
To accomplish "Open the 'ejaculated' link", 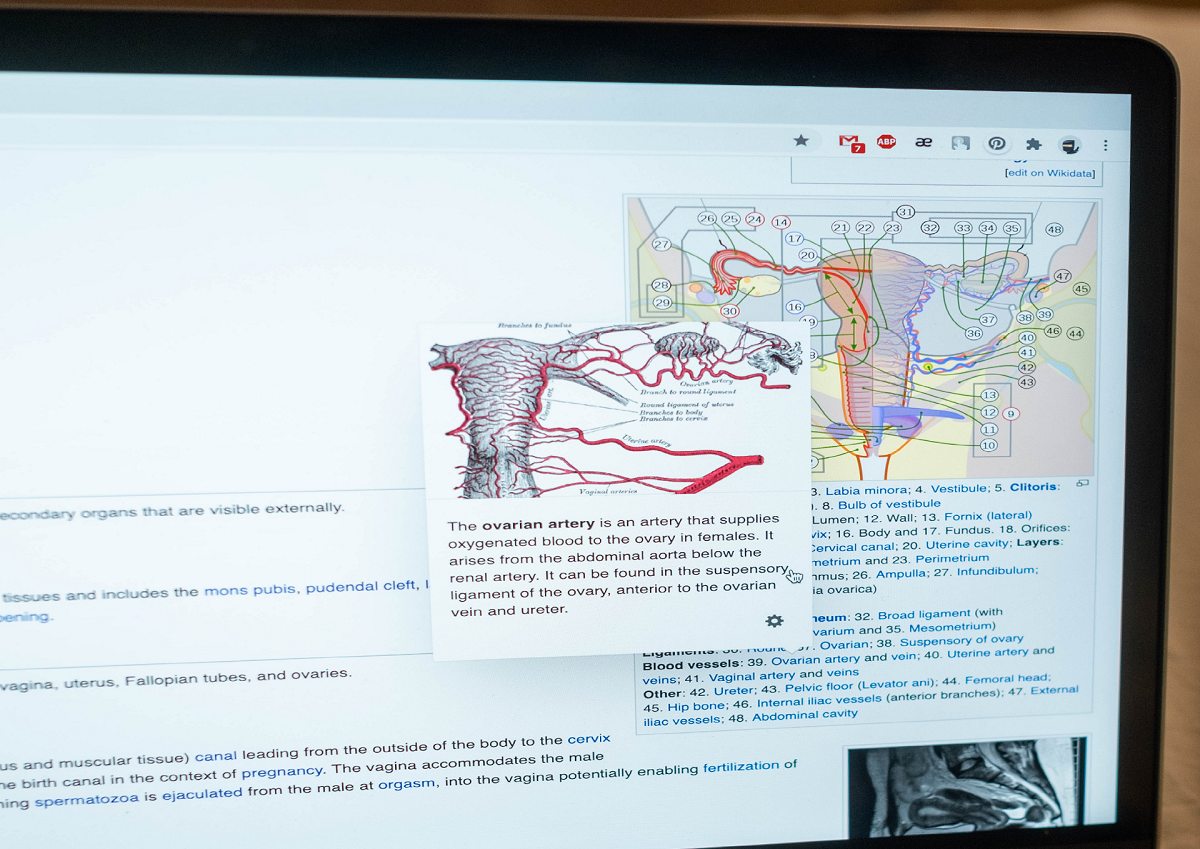I will click(202, 794).
